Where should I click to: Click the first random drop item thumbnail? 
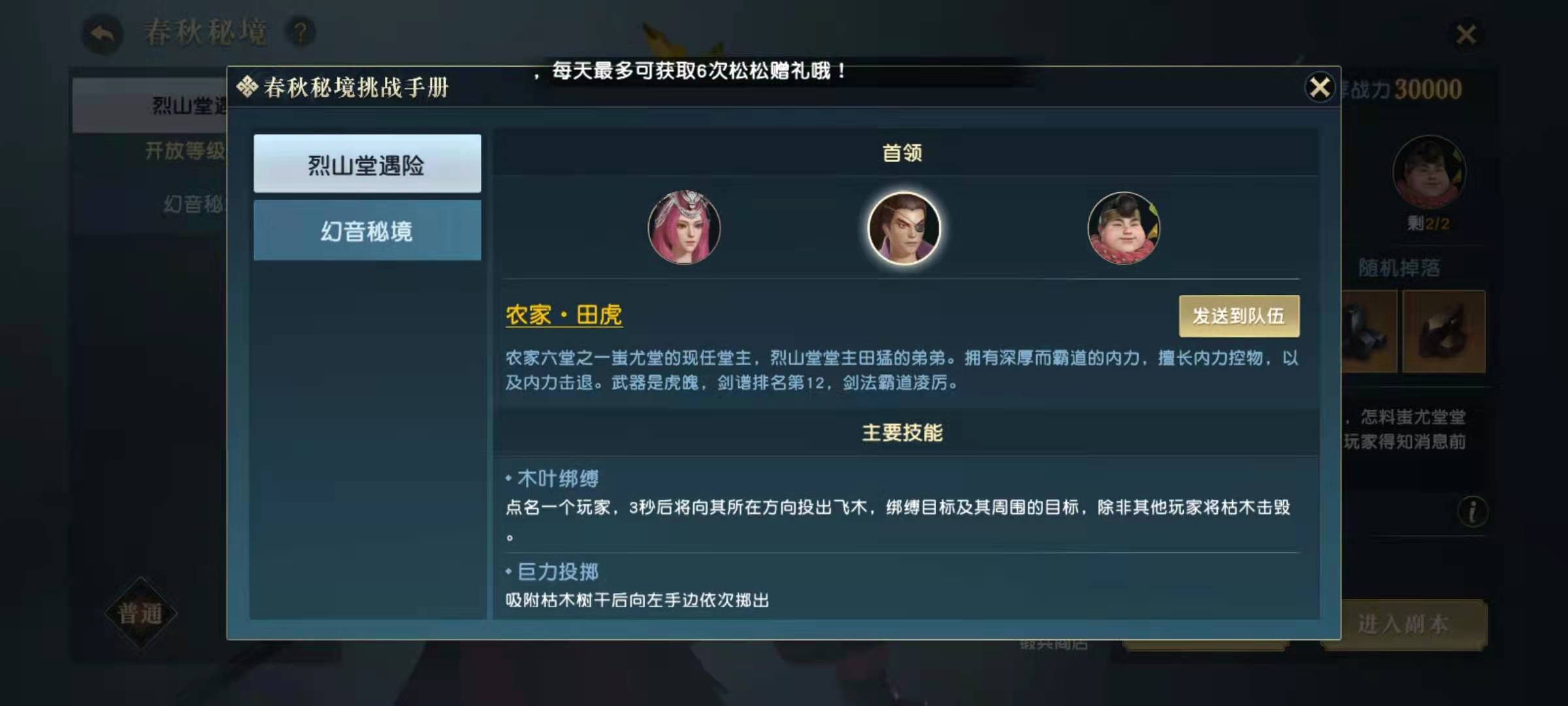click(x=1369, y=332)
